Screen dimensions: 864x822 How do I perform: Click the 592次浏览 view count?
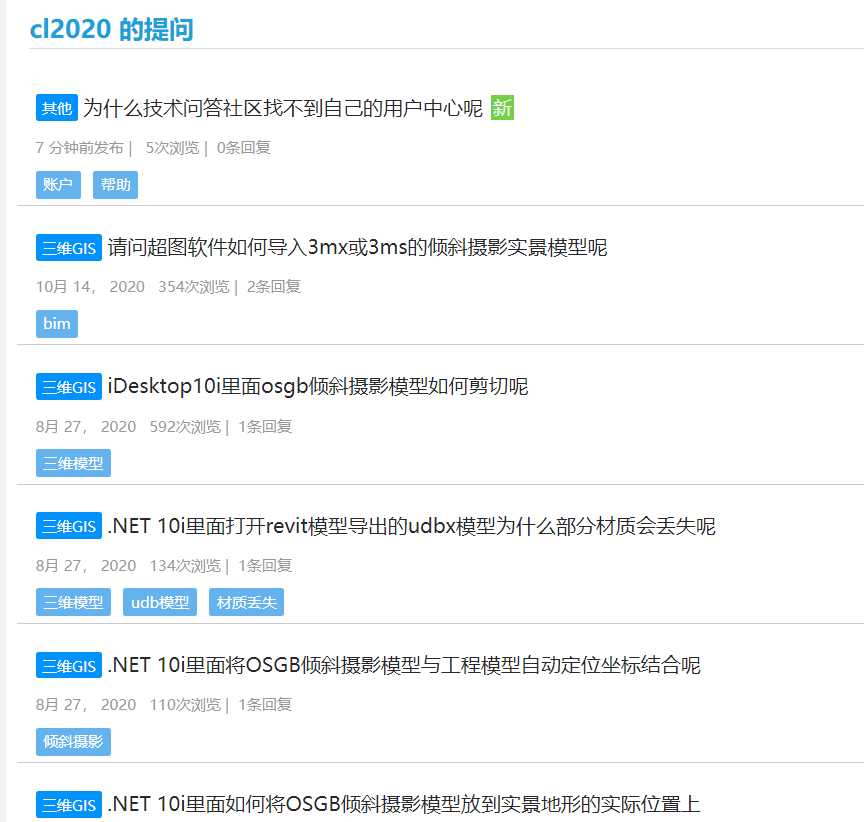185,427
